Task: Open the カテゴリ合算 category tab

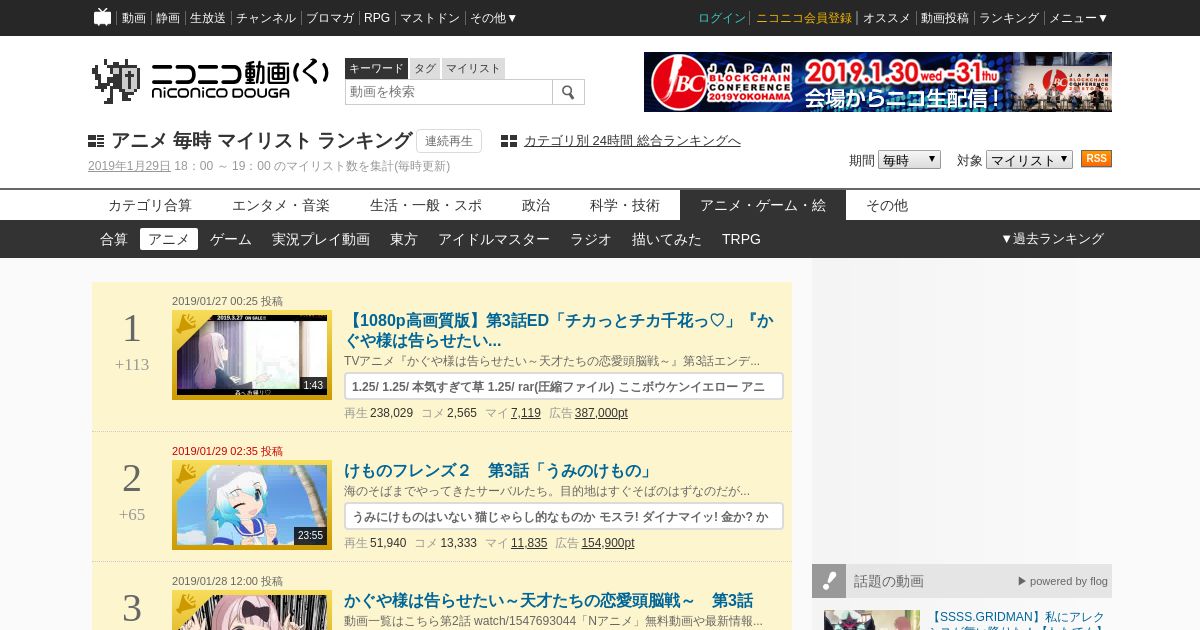Action: coord(150,205)
